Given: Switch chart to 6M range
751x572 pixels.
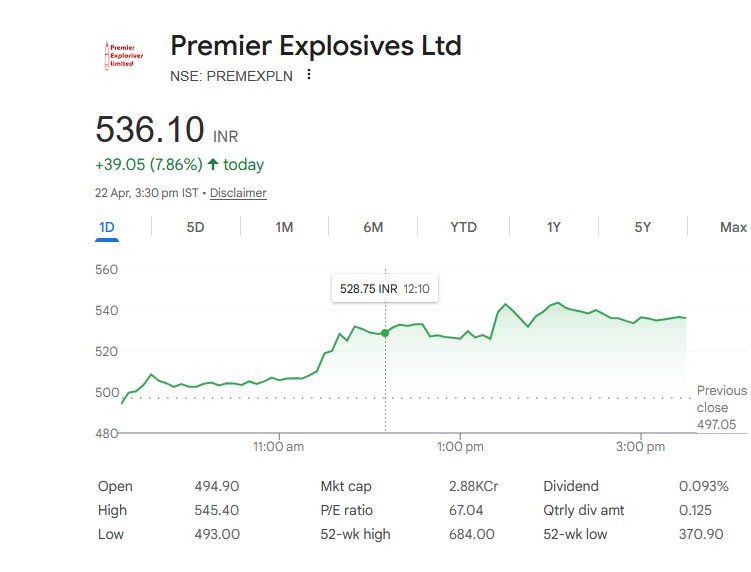Looking at the screenshot, I should pos(373,227).
